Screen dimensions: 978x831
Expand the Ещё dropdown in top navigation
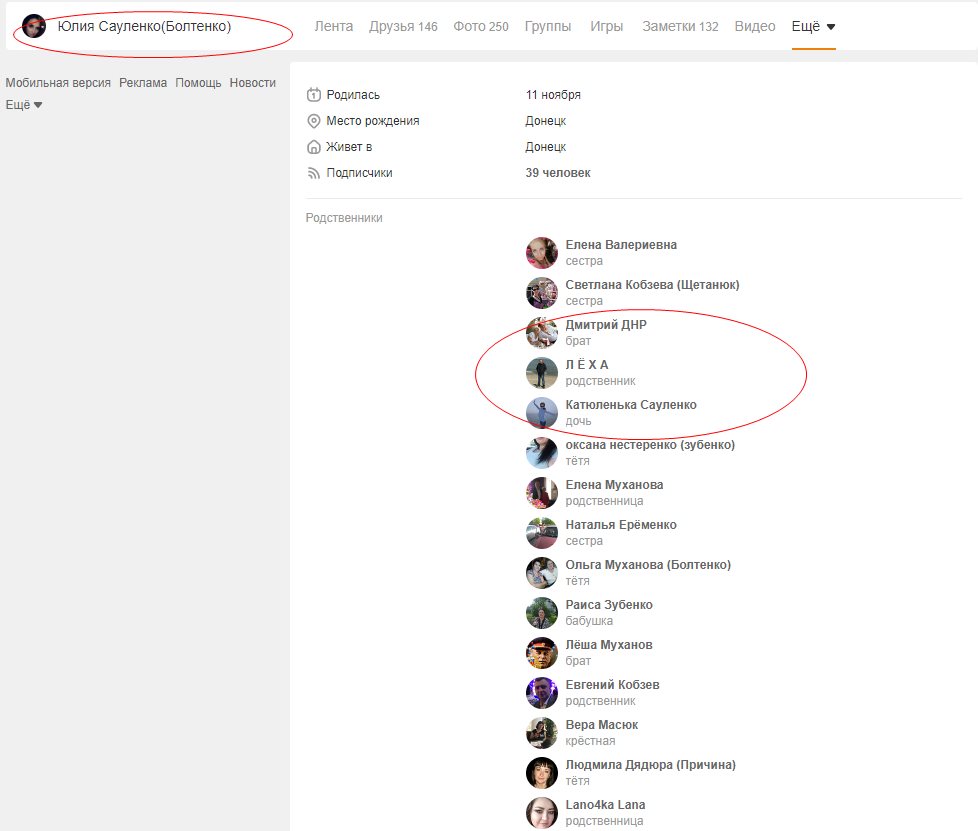click(x=813, y=26)
